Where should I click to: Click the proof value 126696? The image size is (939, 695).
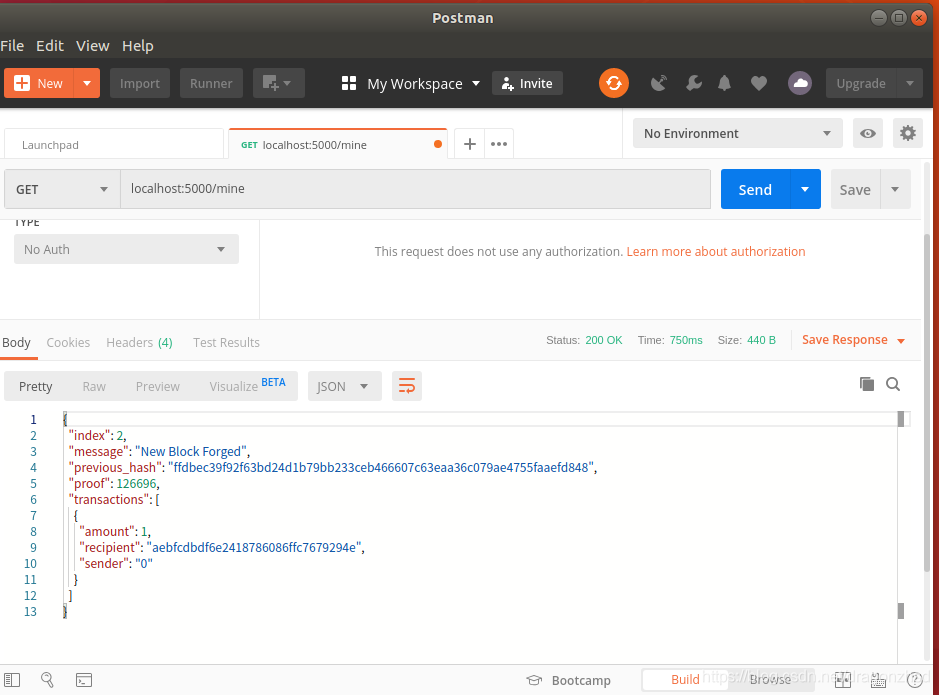(137, 483)
